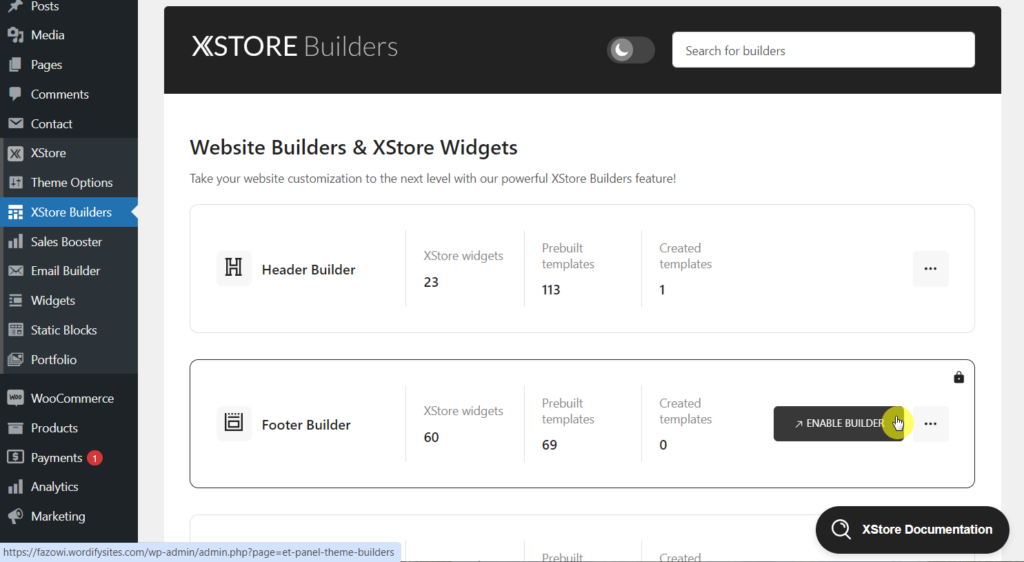Open Analytics in the sidebar
Viewport: 1024px width, 562px height.
pyautogui.click(x=69, y=487)
